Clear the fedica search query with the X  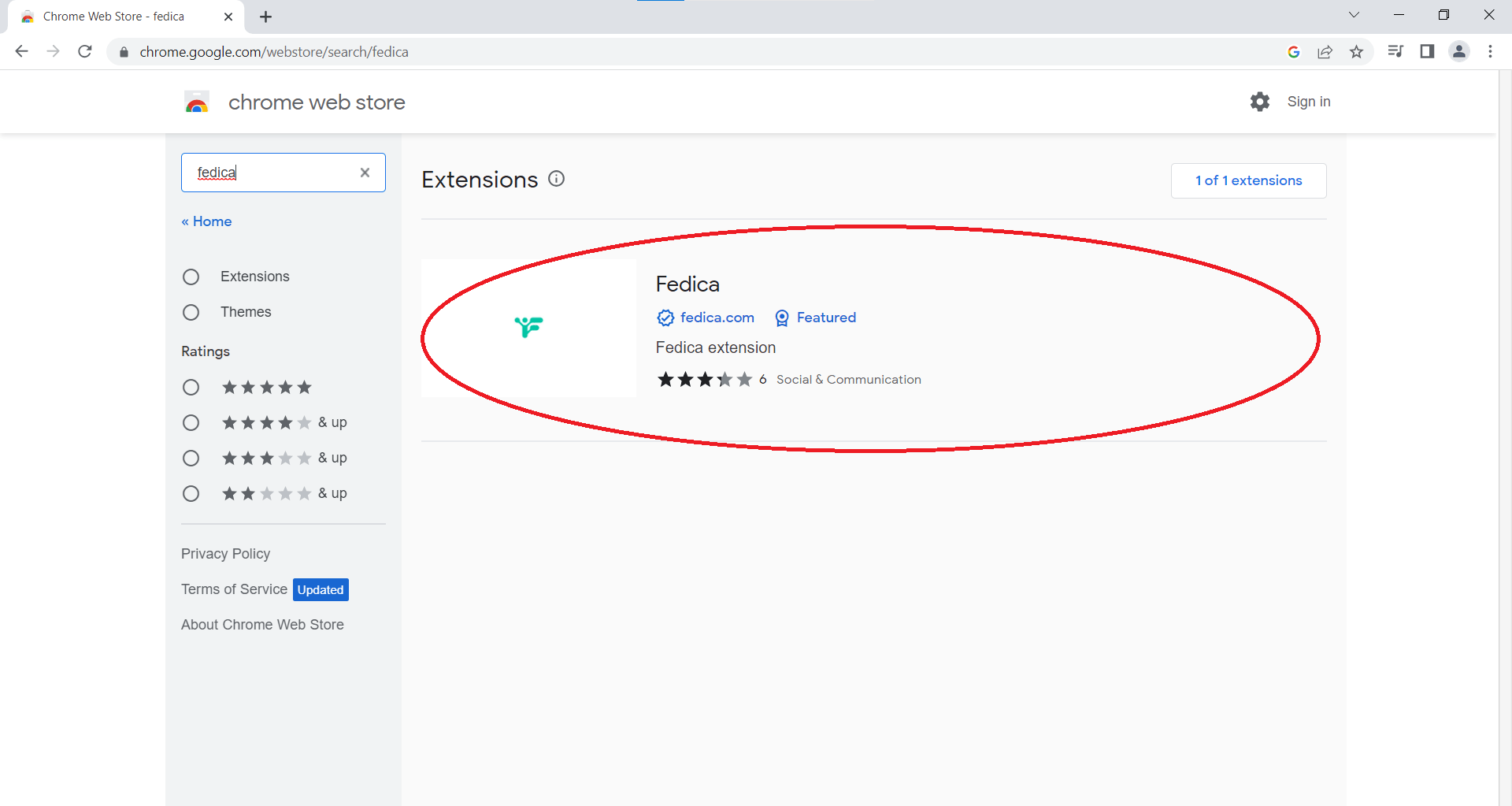(365, 172)
